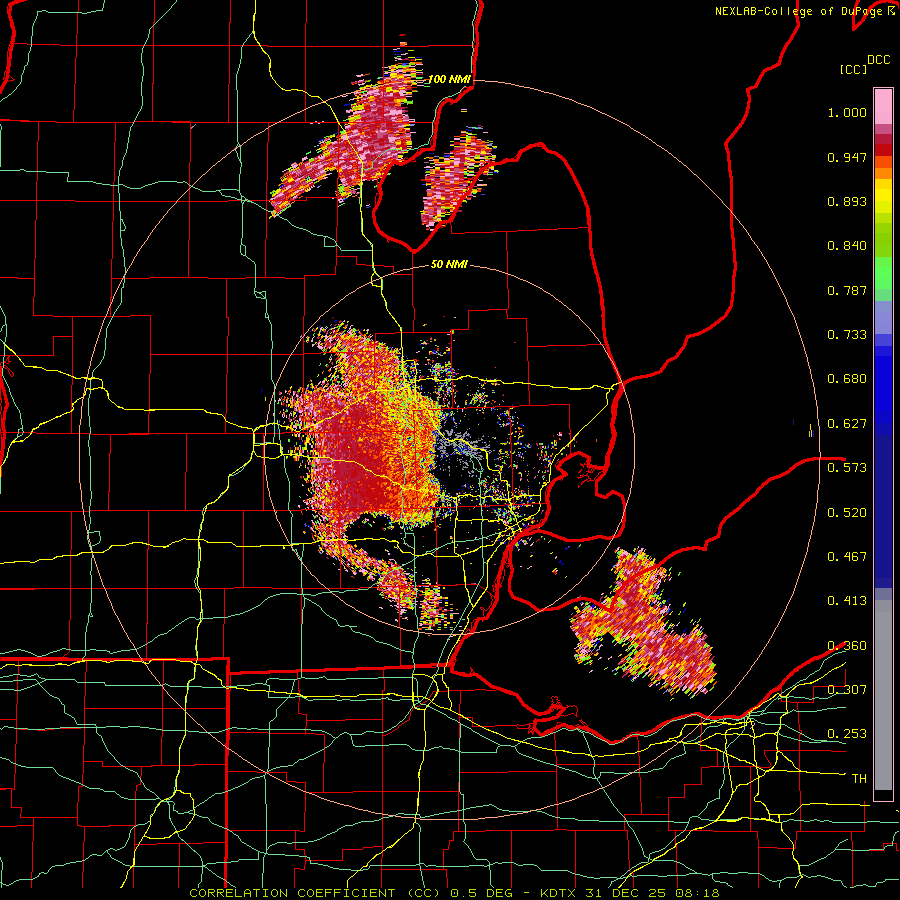Select the 0.733 scale value
The width and height of the screenshot is (900, 900).
point(847,335)
